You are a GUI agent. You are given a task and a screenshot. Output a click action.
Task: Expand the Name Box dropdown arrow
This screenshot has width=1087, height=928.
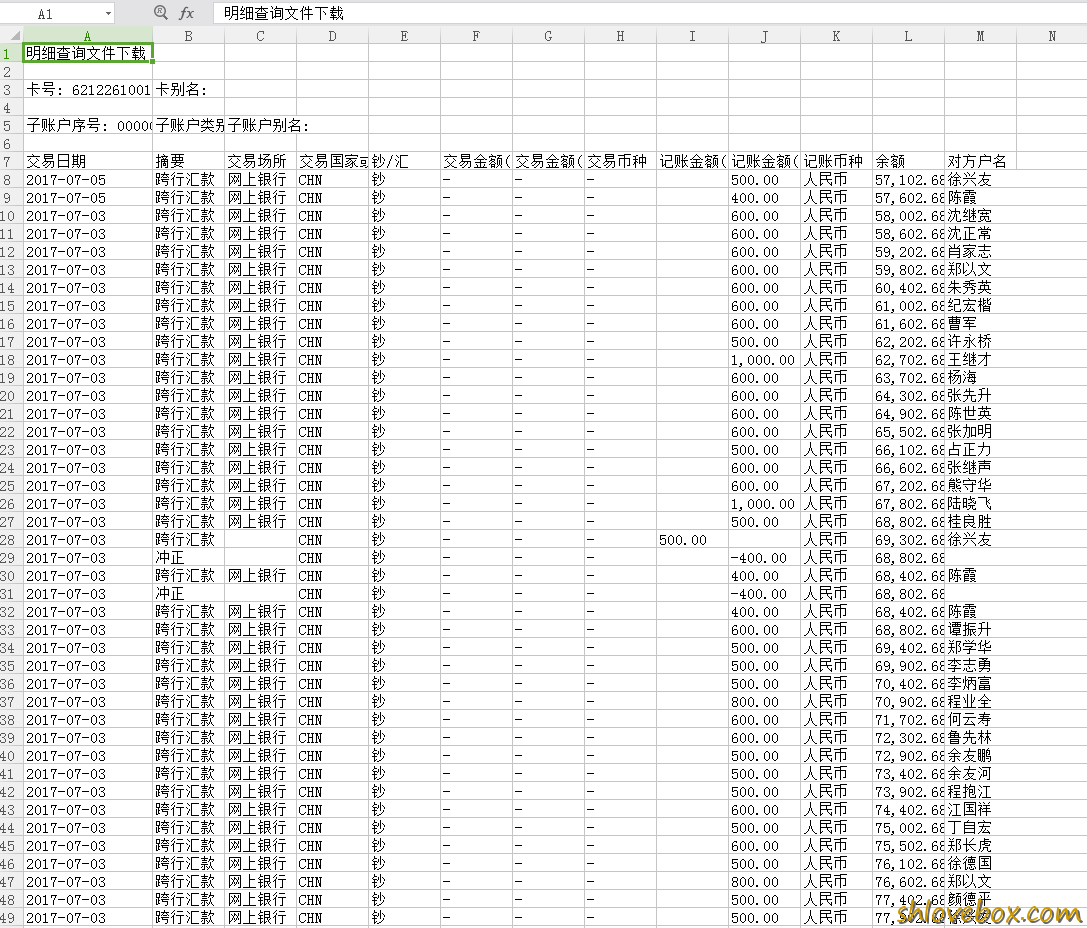[x=108, y=13]
